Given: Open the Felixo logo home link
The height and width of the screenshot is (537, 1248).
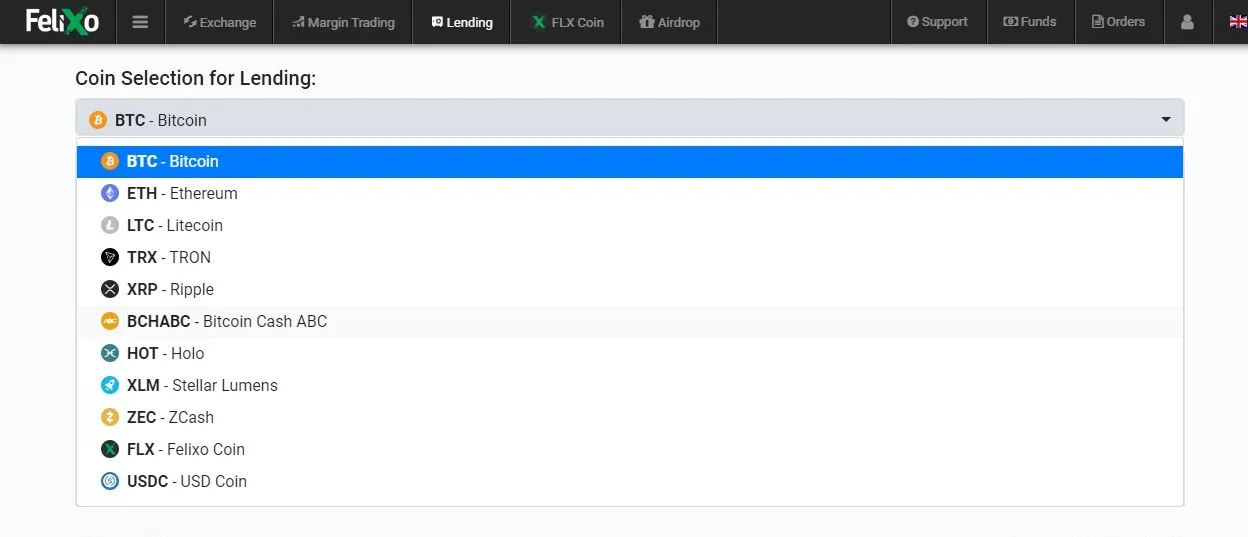Looking at the screenshot, I should (x=62, y=20).
